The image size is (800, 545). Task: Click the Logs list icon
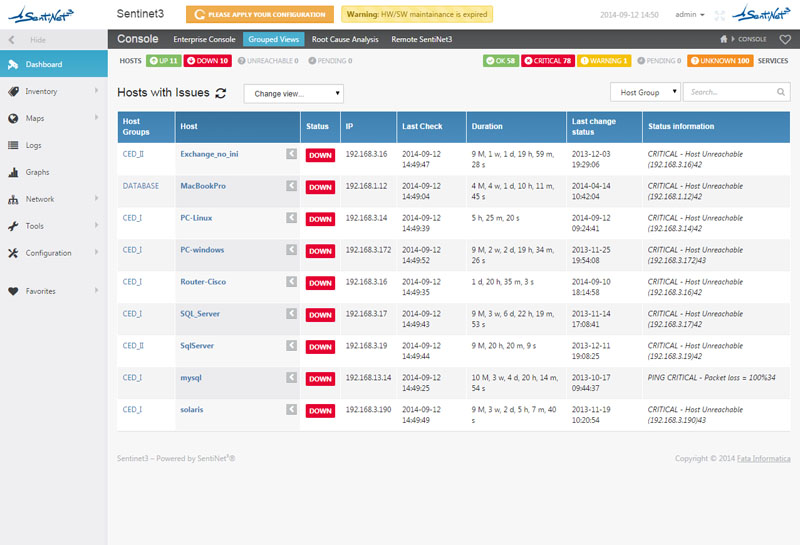tap(14, 145)
